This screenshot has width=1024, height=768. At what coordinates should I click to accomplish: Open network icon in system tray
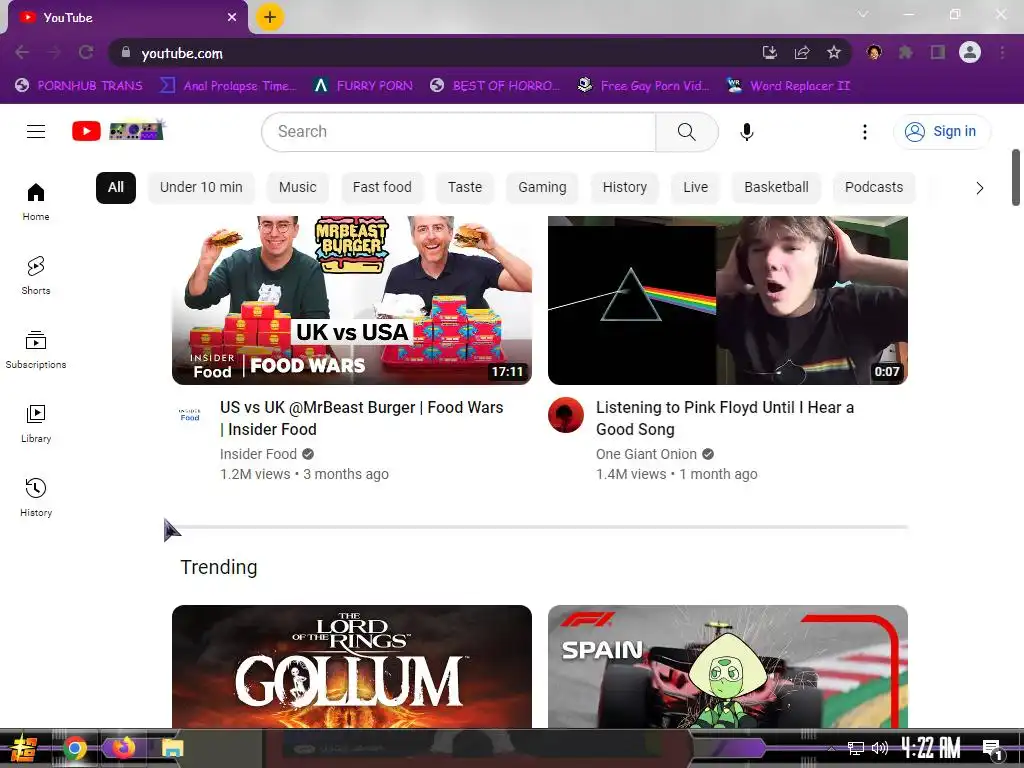point(856,748)
